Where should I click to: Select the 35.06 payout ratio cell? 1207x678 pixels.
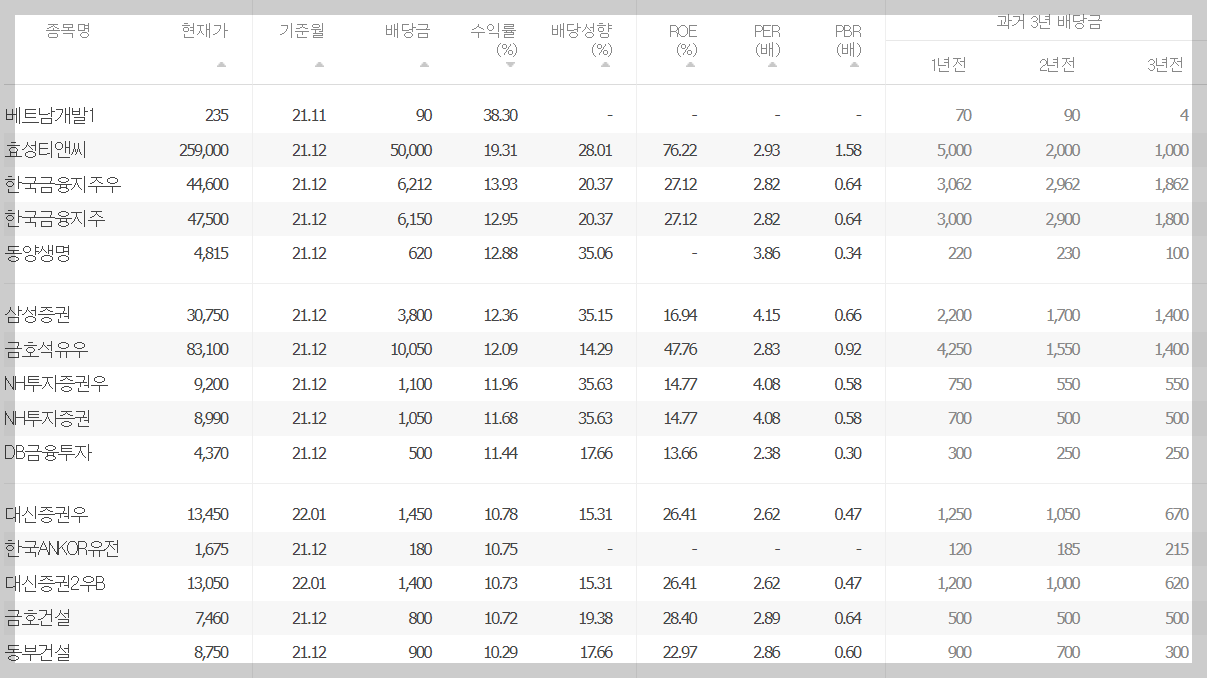(x=595, y=254)
